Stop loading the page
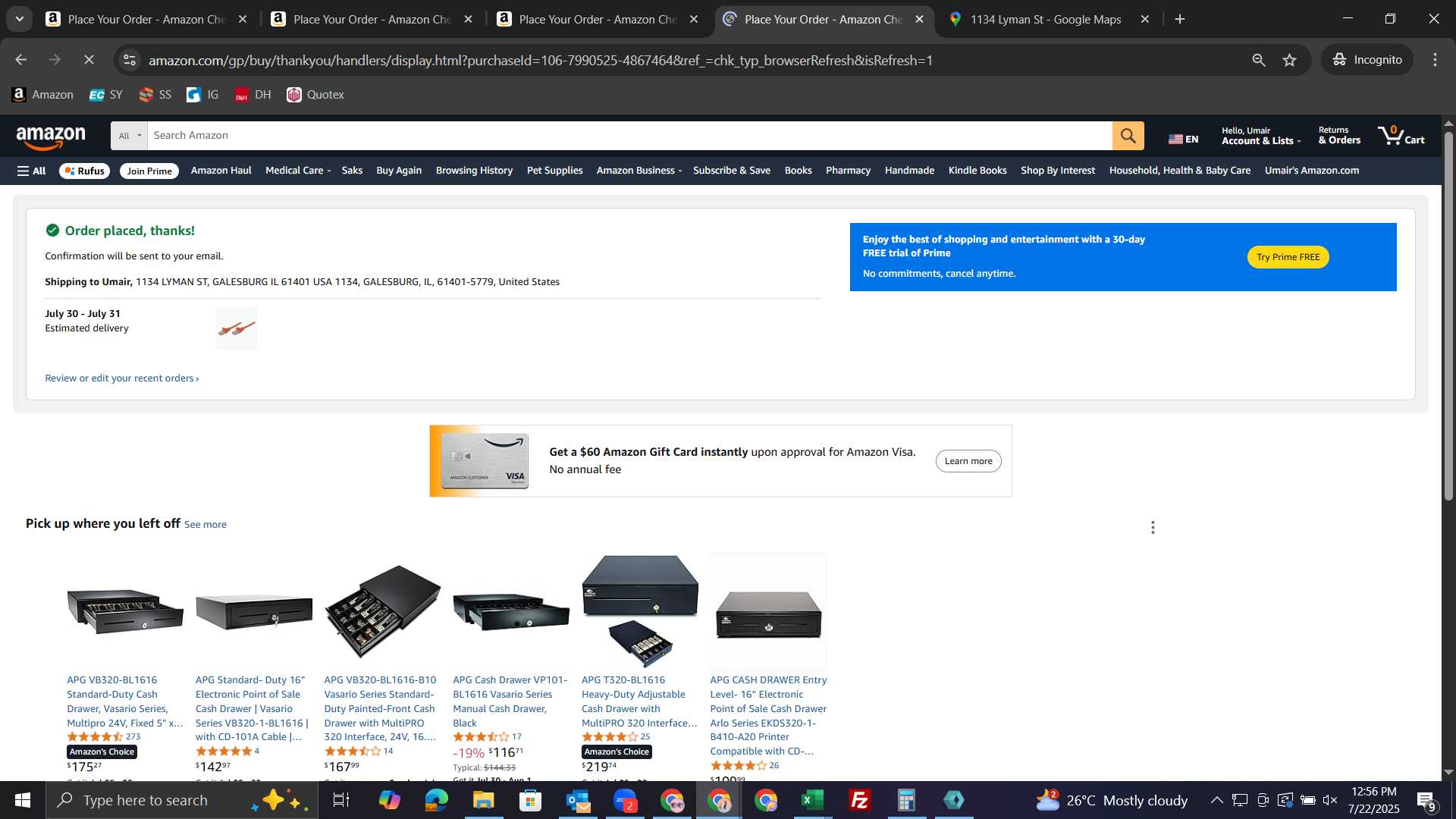Image resolution: width=1456 pixels, height=819 pixels. click(89, 60)
